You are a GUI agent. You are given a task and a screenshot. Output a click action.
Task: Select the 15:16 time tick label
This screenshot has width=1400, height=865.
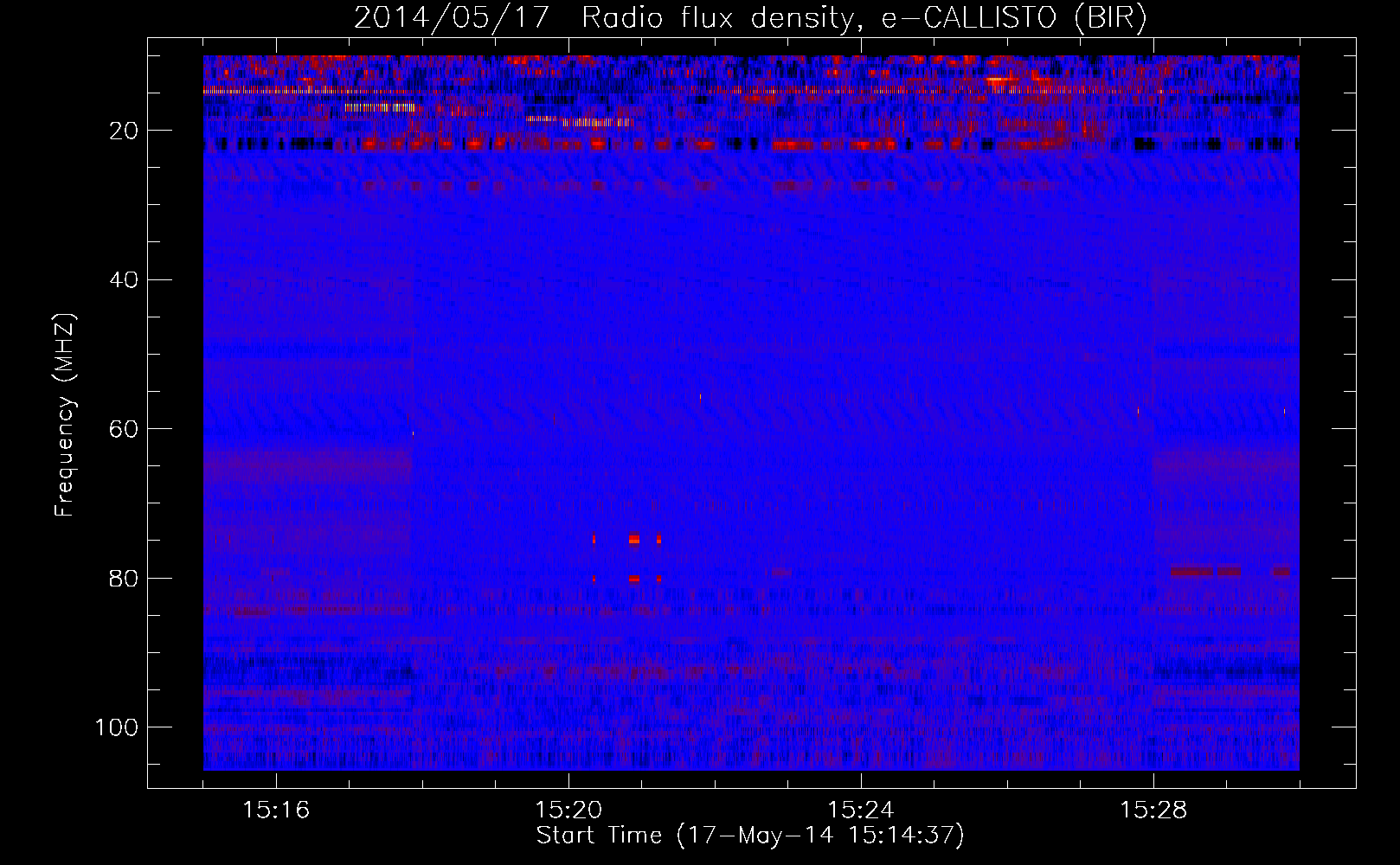pos(276,810)
